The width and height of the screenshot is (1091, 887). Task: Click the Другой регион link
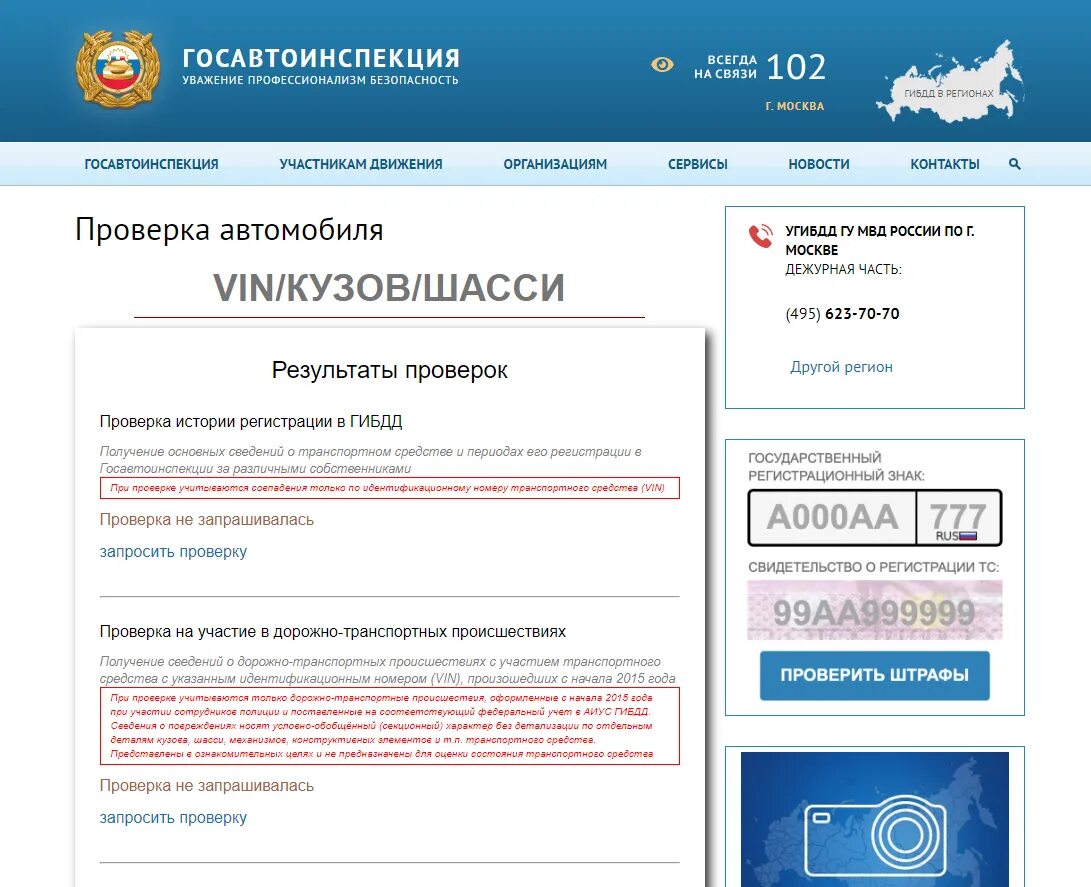[841, 367]
